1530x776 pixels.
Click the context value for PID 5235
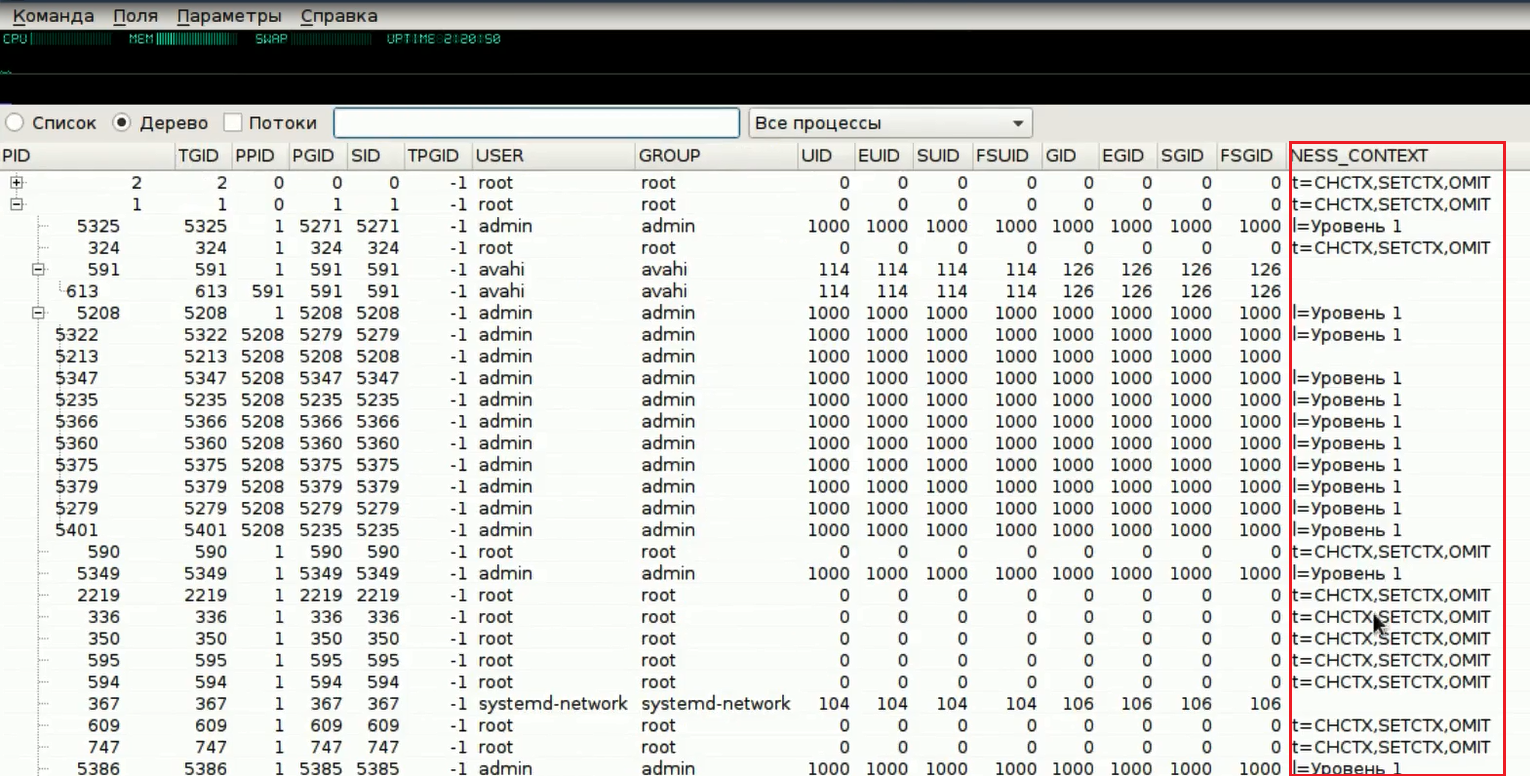click(x=1347, y=400)
